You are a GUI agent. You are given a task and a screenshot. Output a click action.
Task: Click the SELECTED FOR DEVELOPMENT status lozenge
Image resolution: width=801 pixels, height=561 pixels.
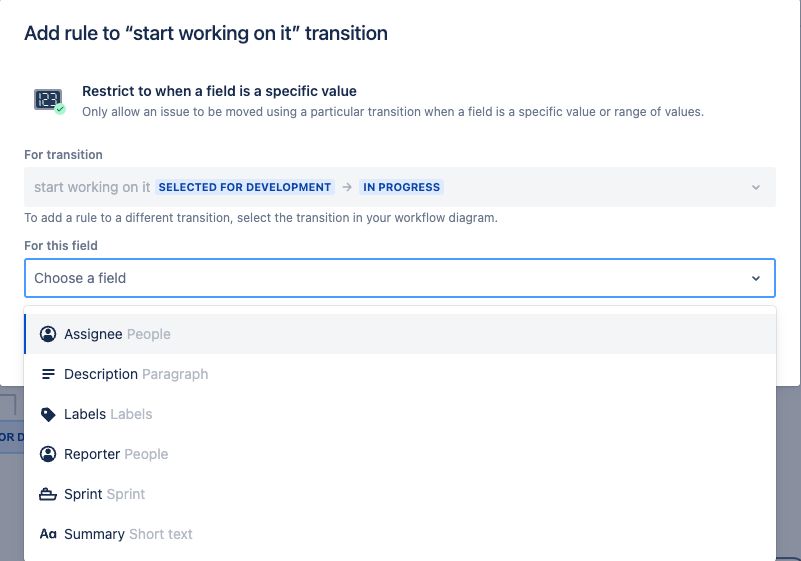pos(245,188)
